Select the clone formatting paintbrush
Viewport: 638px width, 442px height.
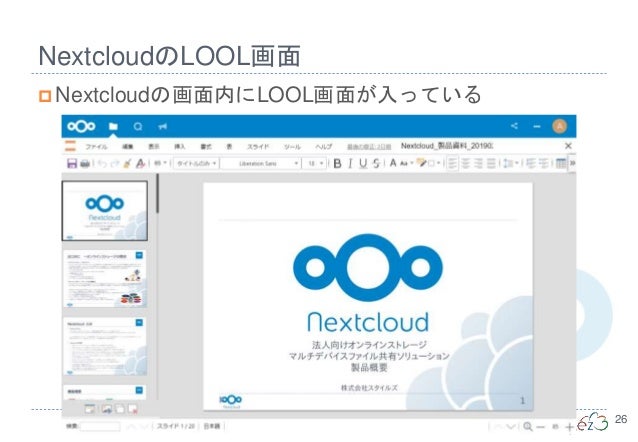127,163
